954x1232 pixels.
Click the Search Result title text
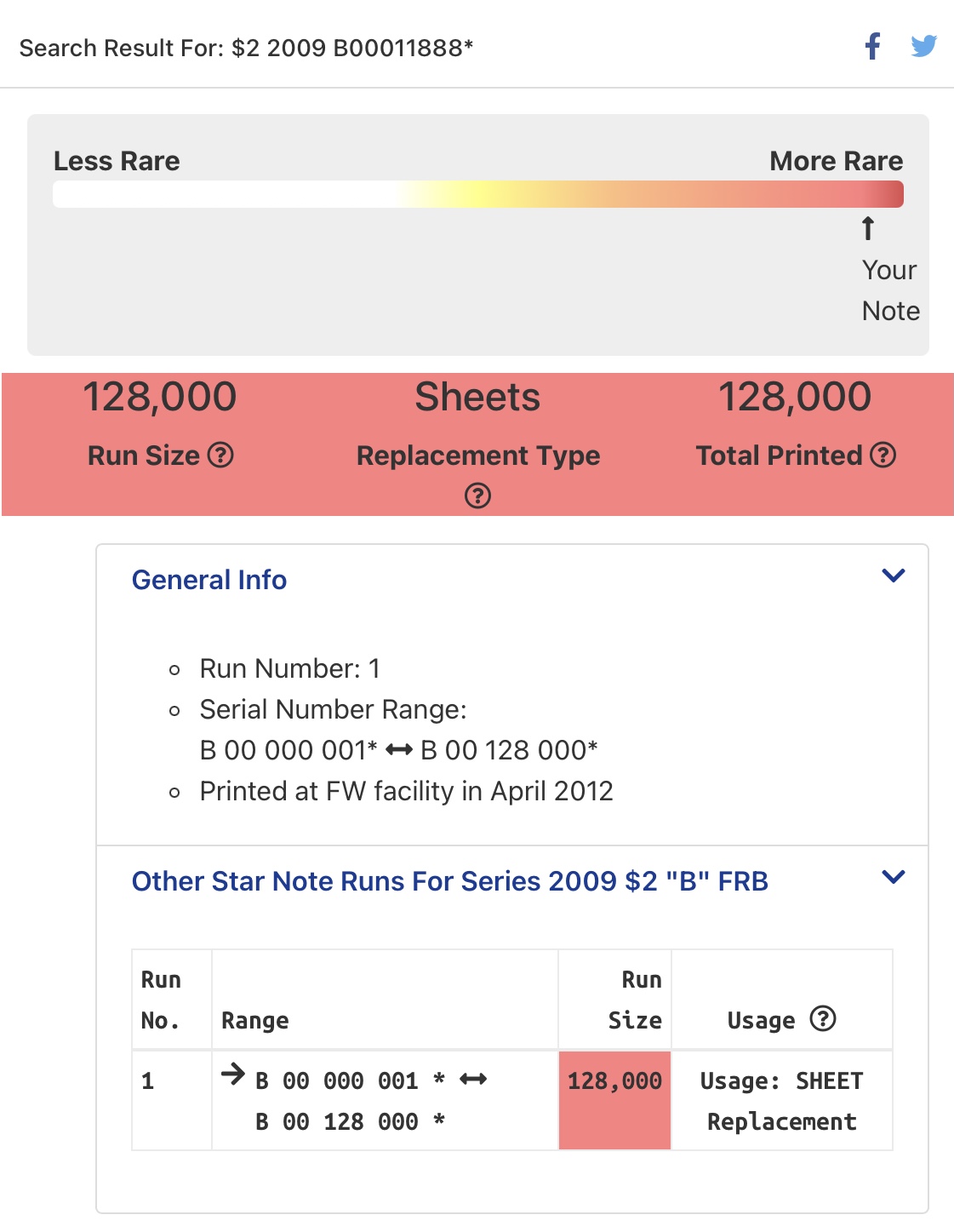coord(246,48)
